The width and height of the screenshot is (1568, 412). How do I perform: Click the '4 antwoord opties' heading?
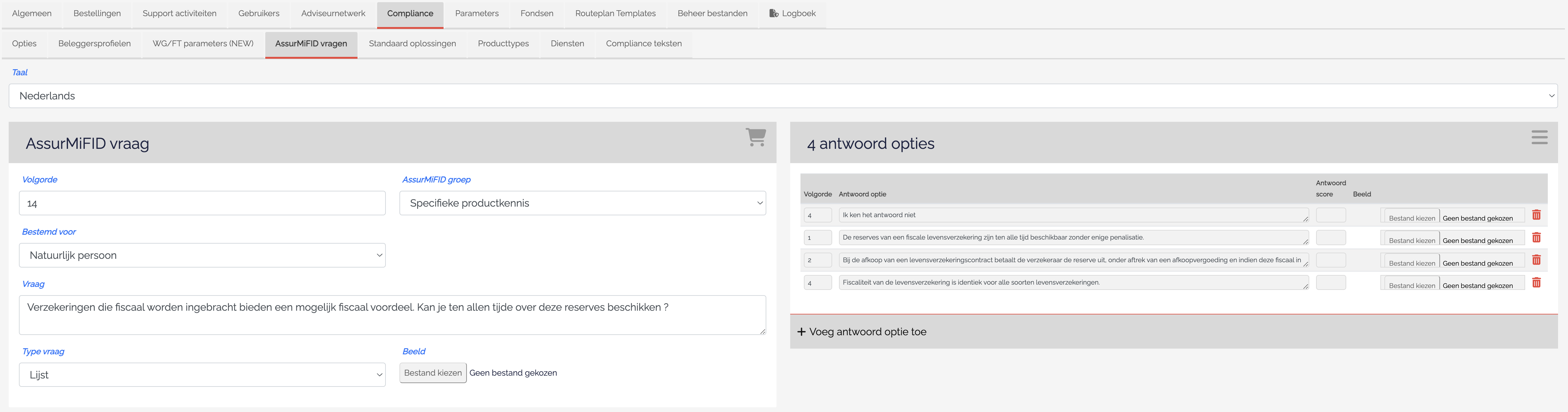click(x=870, y=144)
